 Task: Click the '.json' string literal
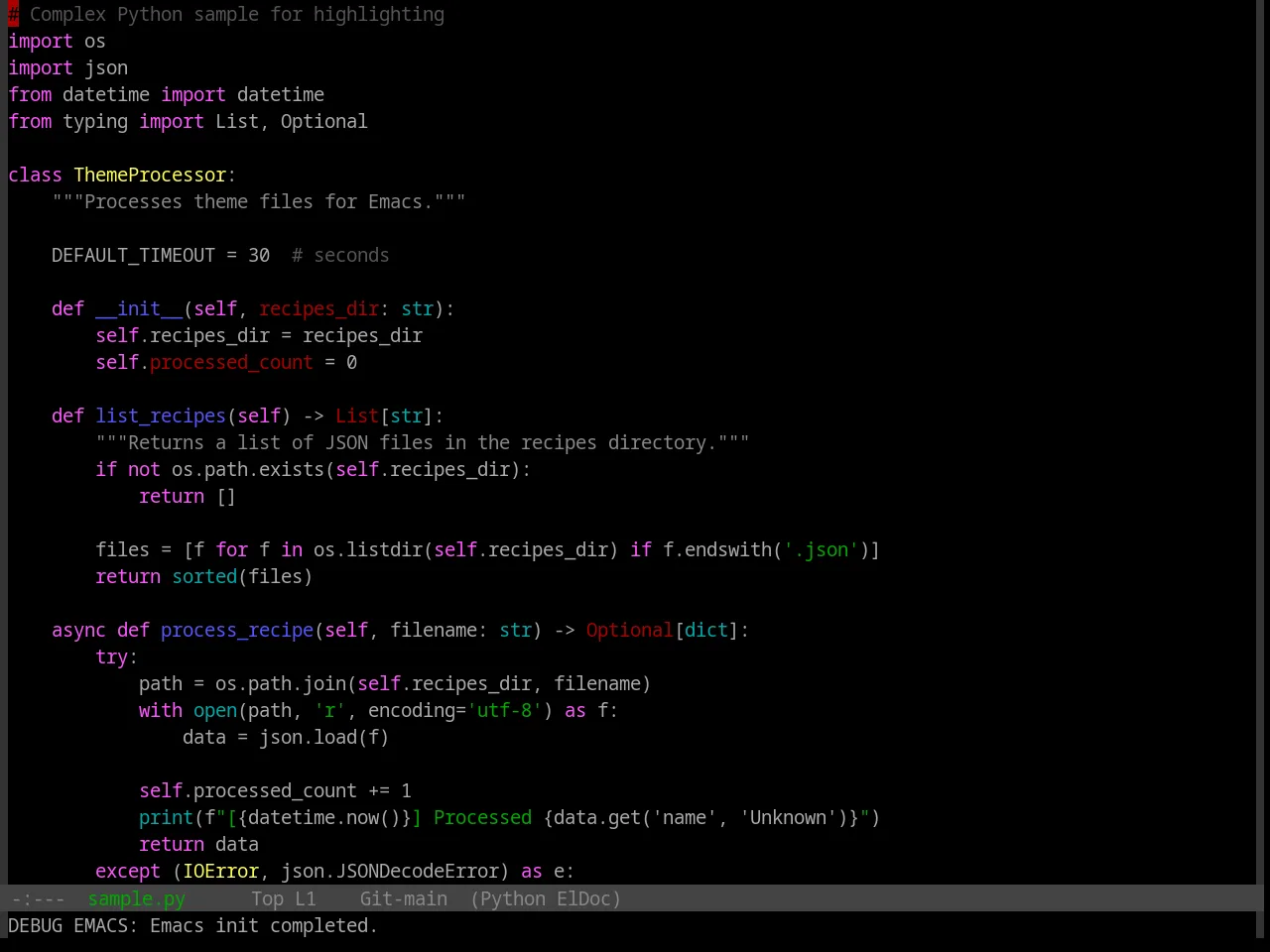822,549
